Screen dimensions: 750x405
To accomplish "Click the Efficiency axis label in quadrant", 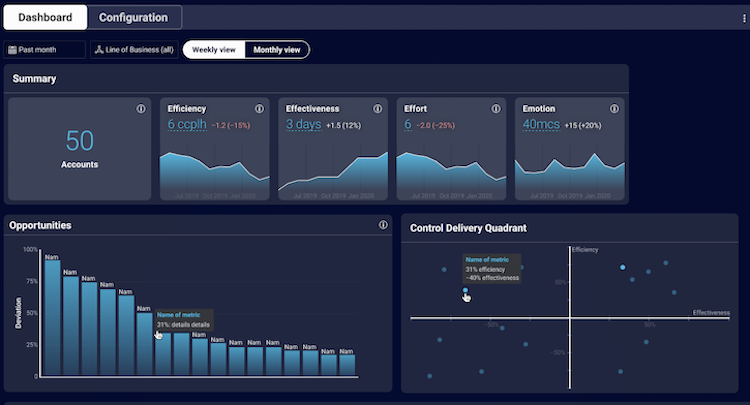I will 585,250.
